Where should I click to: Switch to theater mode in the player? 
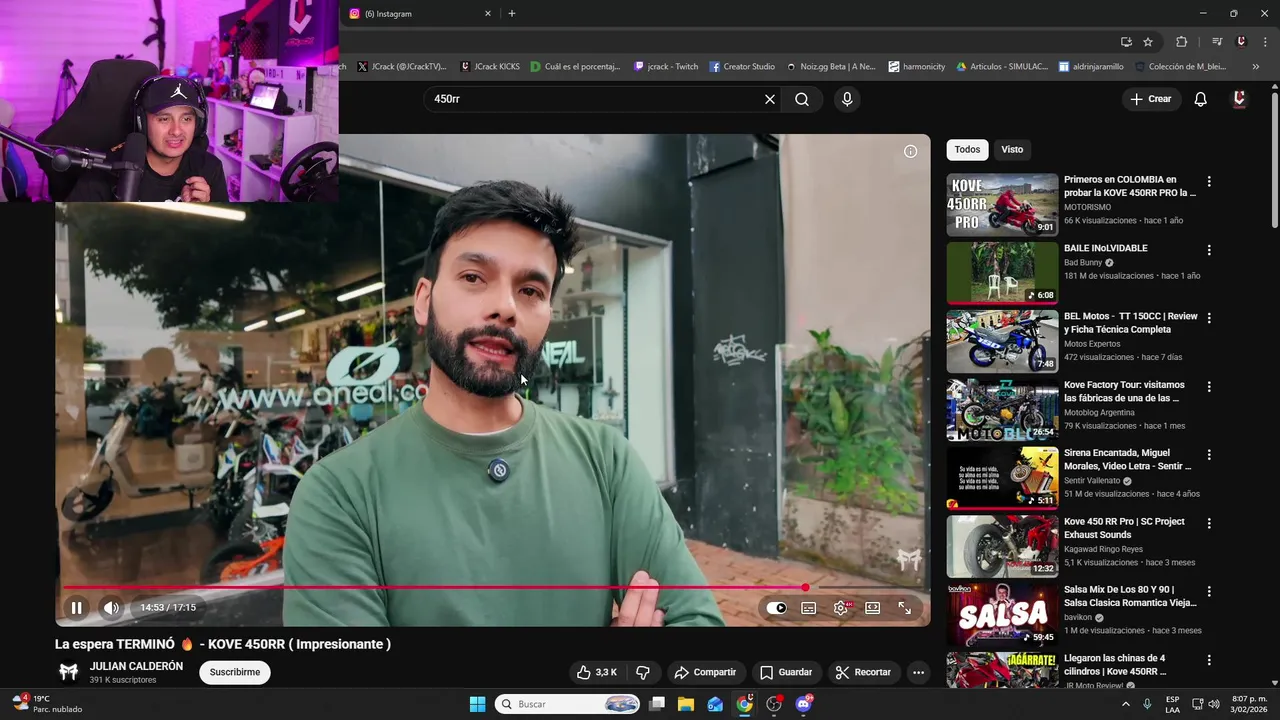(x=873, y=607)
